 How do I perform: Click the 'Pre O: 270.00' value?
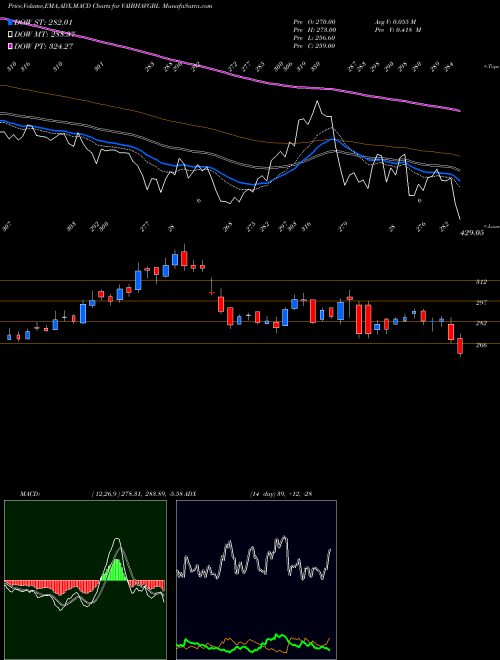tap(314, 22)
